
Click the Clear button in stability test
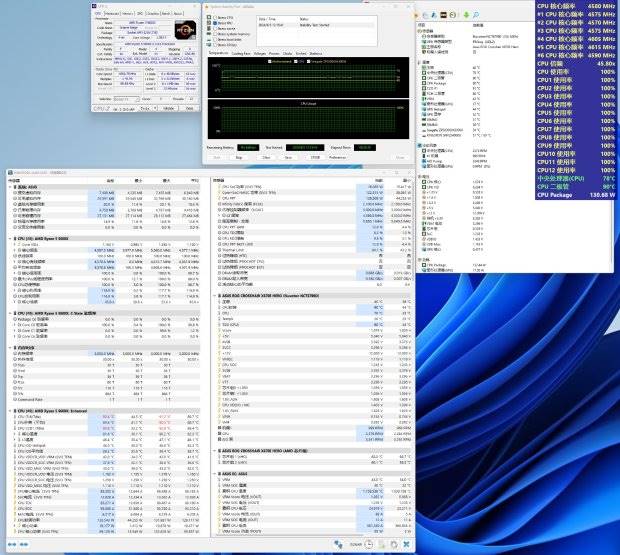tap(266, 157)
